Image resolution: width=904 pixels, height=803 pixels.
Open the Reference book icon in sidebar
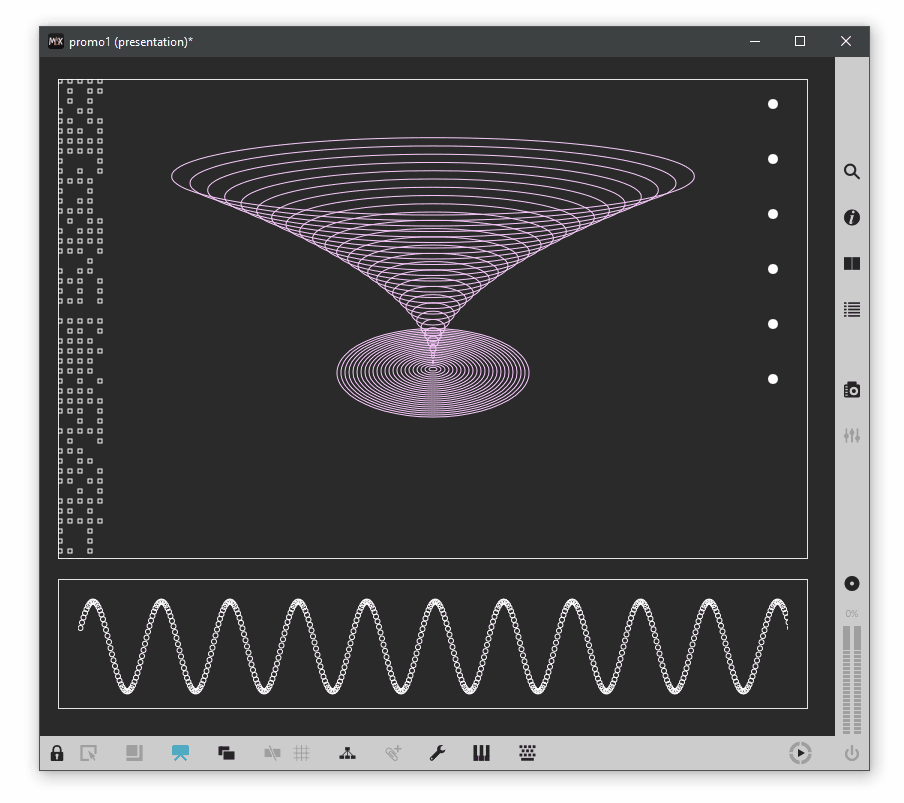click(x=851, y=264)
